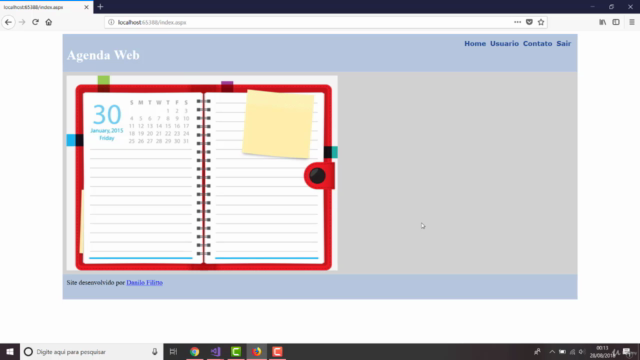Toggle the Firefox sidebar icon
The height and width of the screenshot is (360, 640).
(x=616, y=22)
